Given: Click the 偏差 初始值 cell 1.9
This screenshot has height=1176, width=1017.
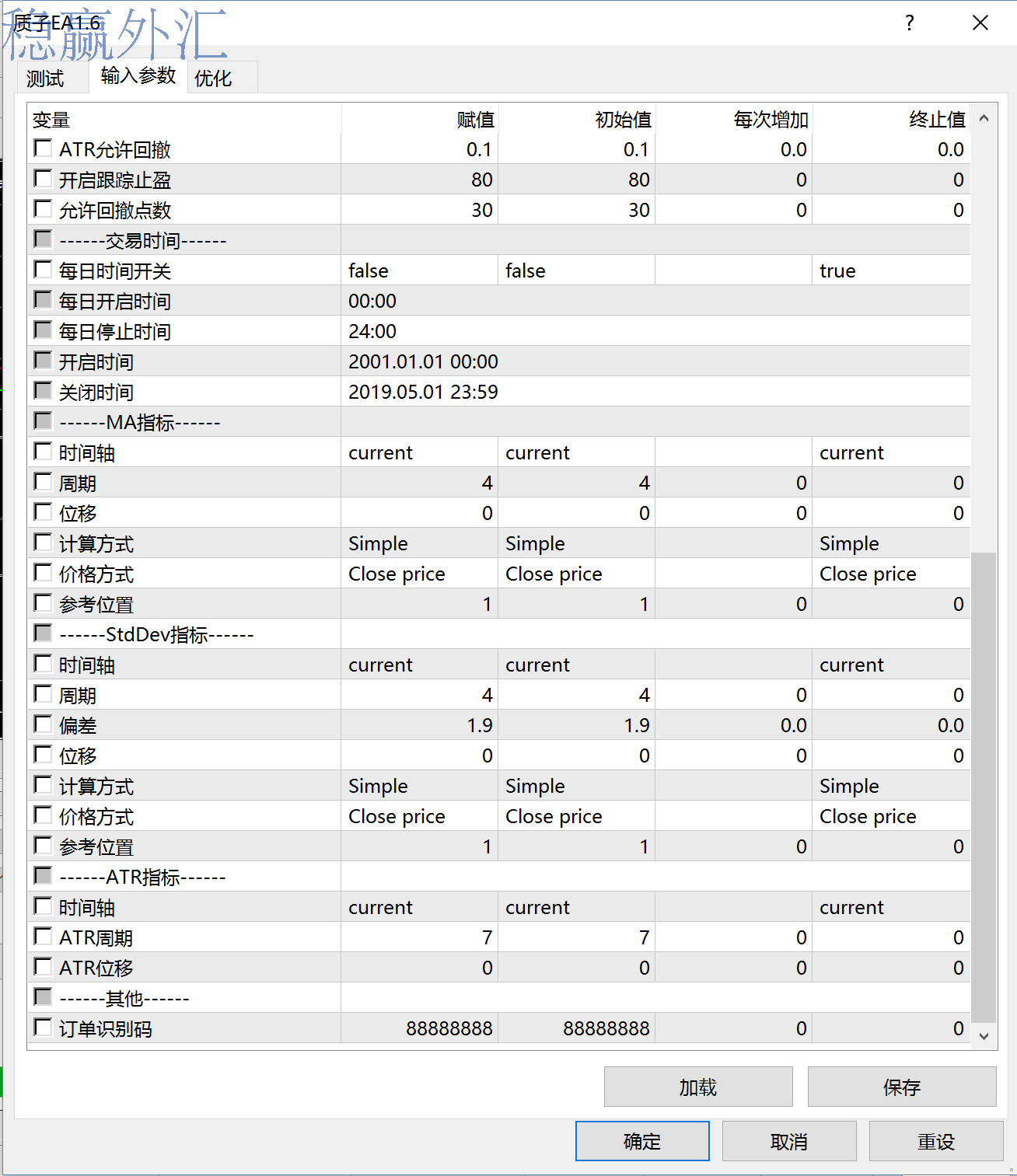Looking at the screenshot, I should (577, 725).
